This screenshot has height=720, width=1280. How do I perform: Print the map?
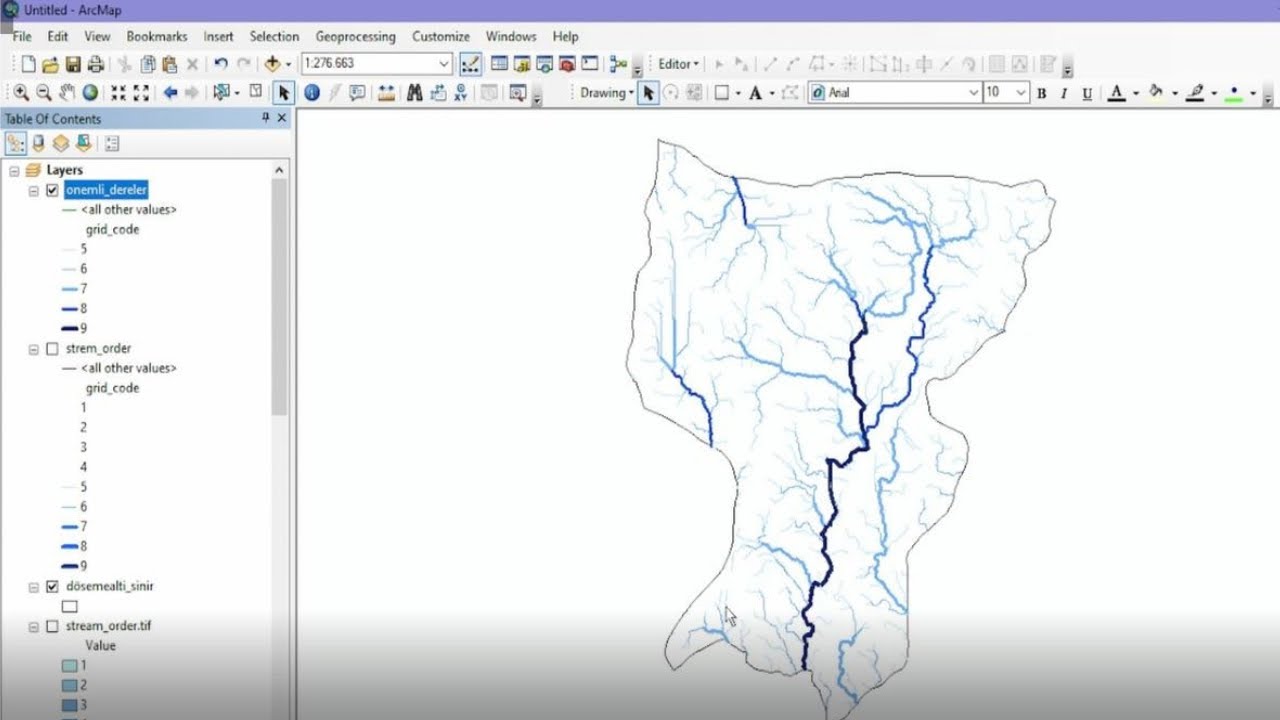(95, 64)
